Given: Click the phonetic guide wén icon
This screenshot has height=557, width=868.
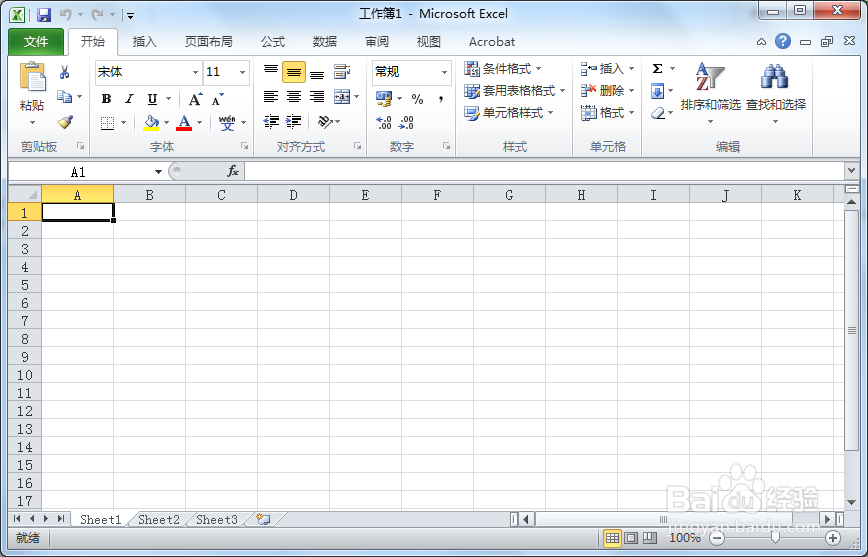Looking at the screenshot, I should (227, 122).
